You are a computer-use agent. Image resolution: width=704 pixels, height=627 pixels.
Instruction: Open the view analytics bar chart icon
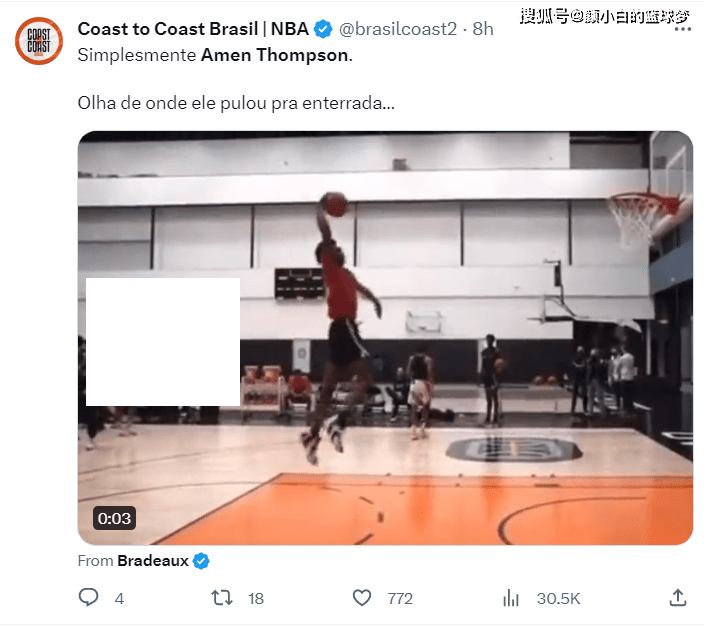pos(511,598)
